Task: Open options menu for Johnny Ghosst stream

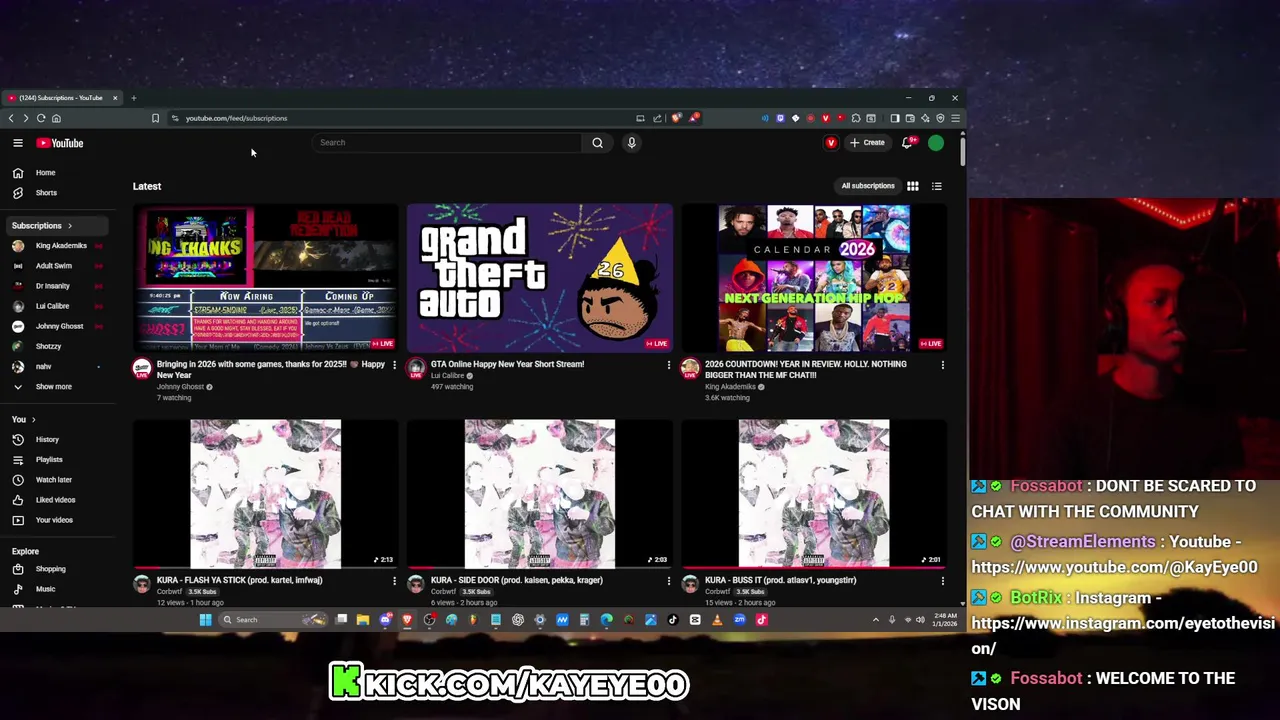Action: pyautogui.click(x=394, y=365)
